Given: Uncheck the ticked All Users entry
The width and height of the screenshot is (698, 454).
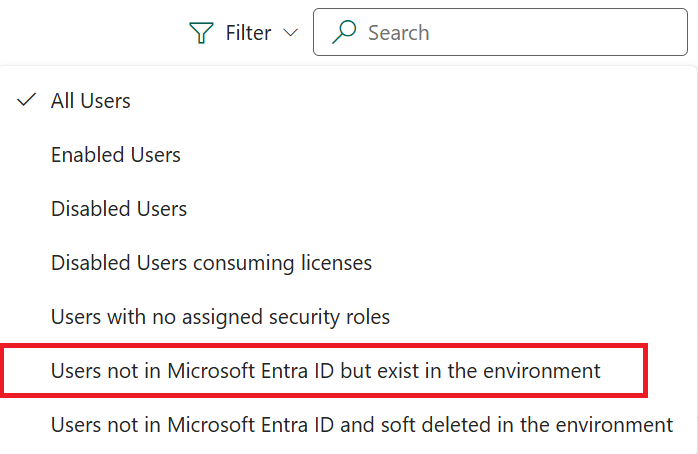Looking at the screenshot, I should point(91,101).
